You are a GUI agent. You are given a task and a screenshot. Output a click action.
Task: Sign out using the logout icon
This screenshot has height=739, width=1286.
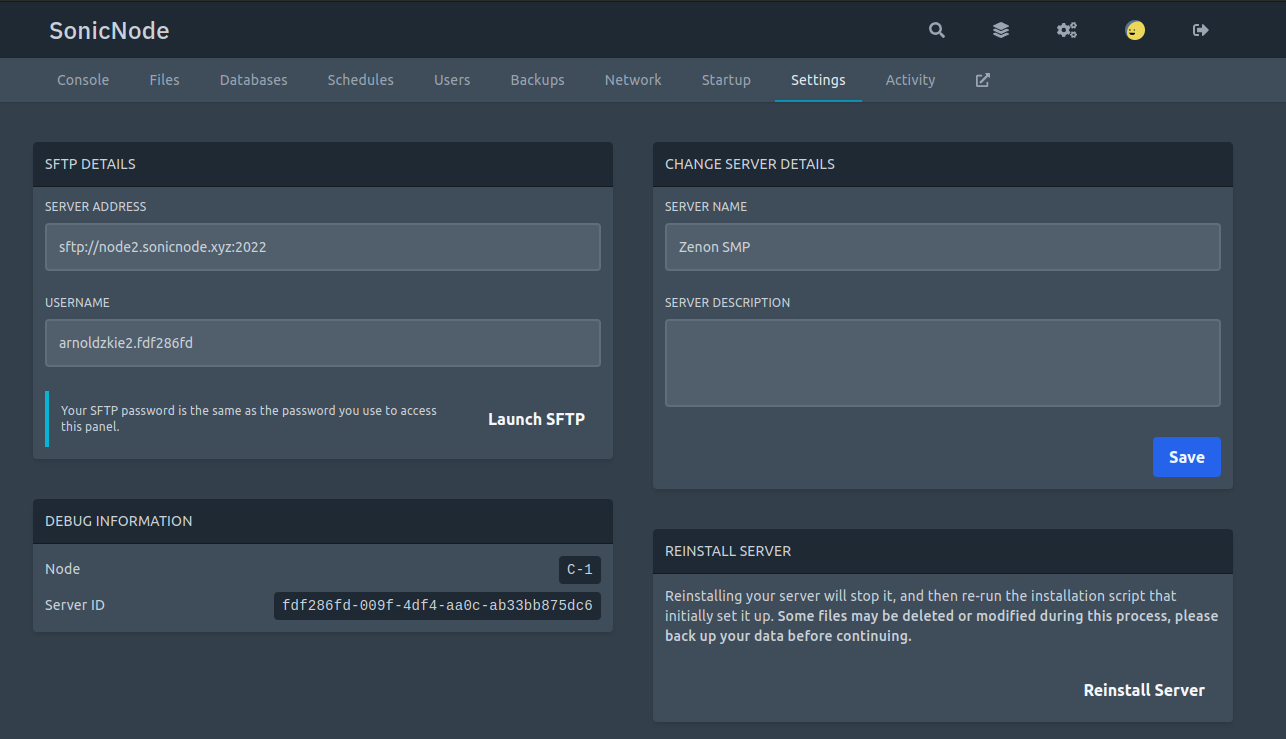coord(1201,30)
